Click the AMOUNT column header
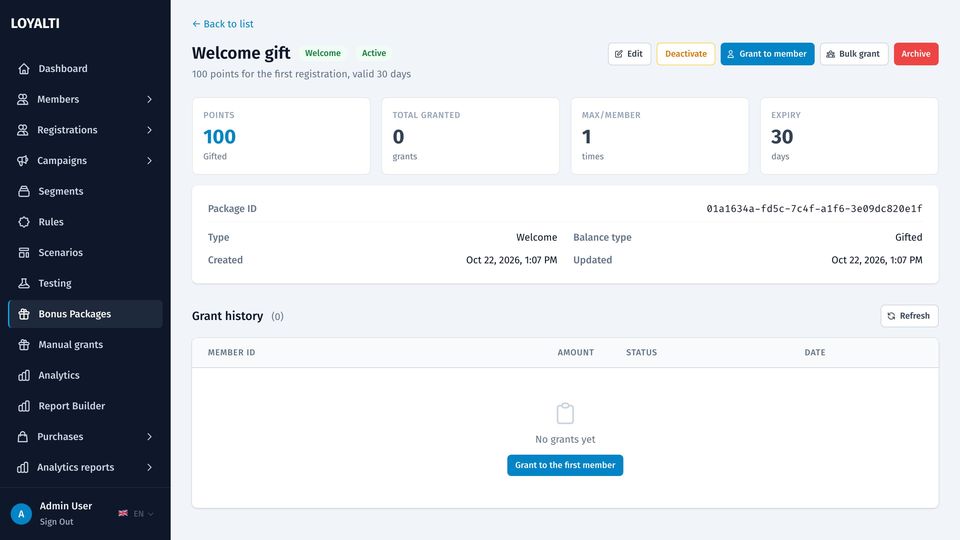Image resolution: width=960 pixels, height=540 pixels. click(576, 353)
